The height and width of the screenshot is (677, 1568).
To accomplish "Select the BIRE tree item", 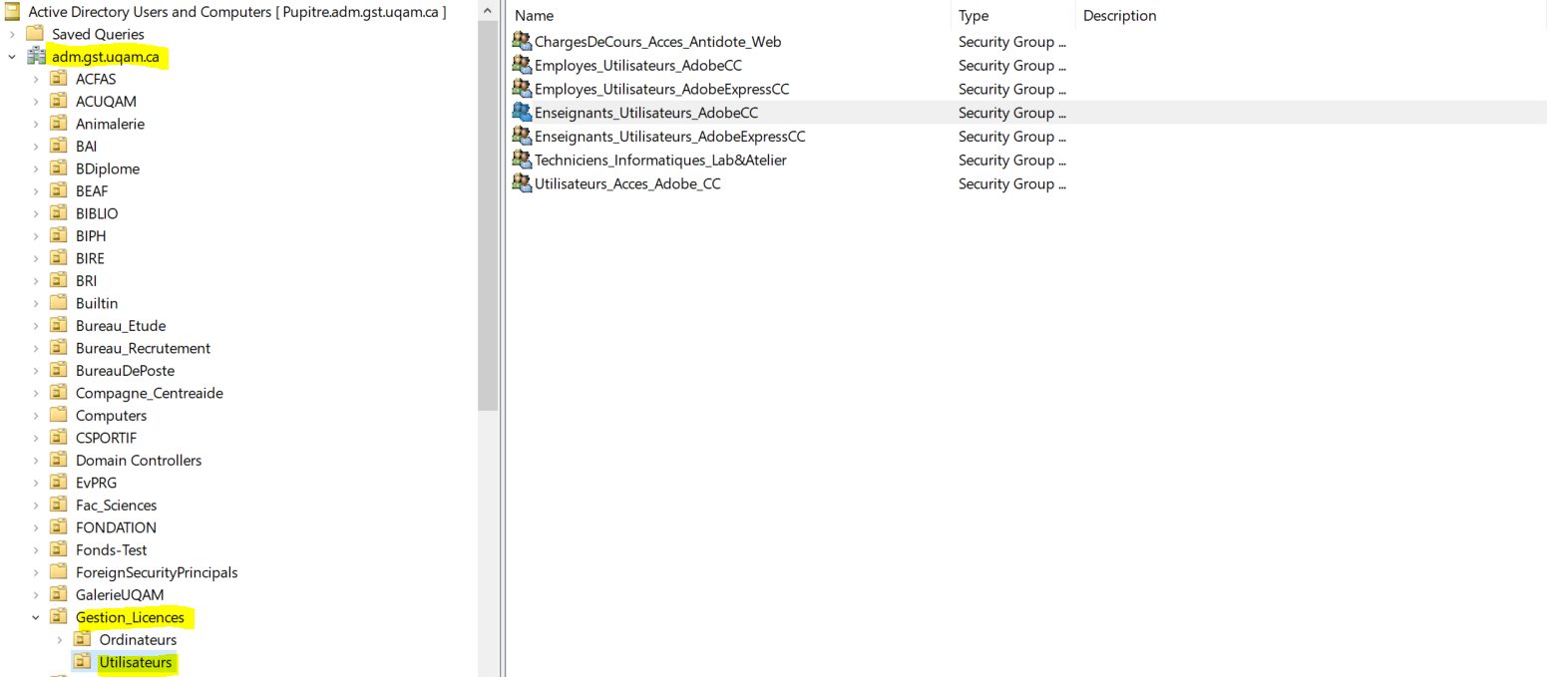I will point(90,258).
